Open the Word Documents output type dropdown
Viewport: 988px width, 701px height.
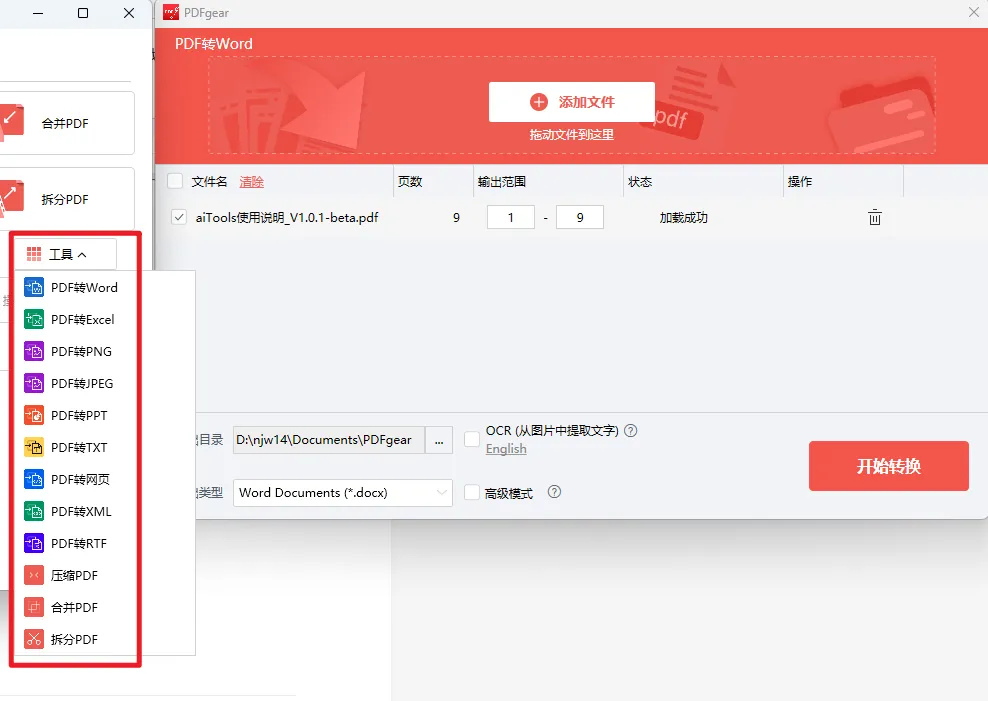pos(343,493)
